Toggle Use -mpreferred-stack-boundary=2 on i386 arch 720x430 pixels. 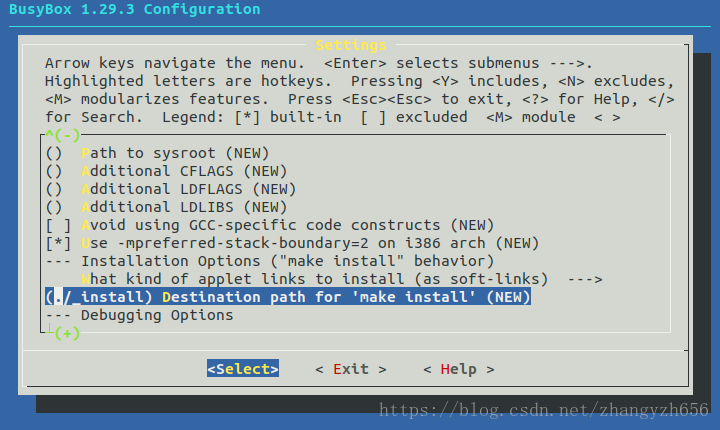(x=292, y=243)
